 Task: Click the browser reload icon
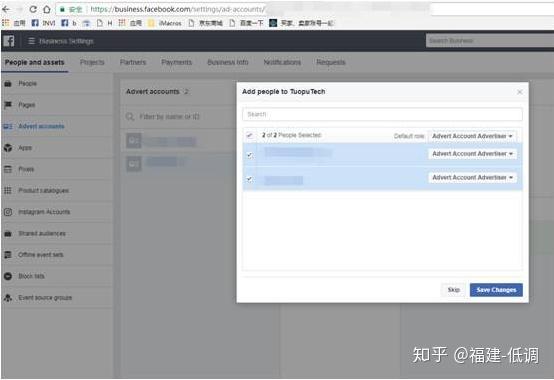(x=33, y=9)
